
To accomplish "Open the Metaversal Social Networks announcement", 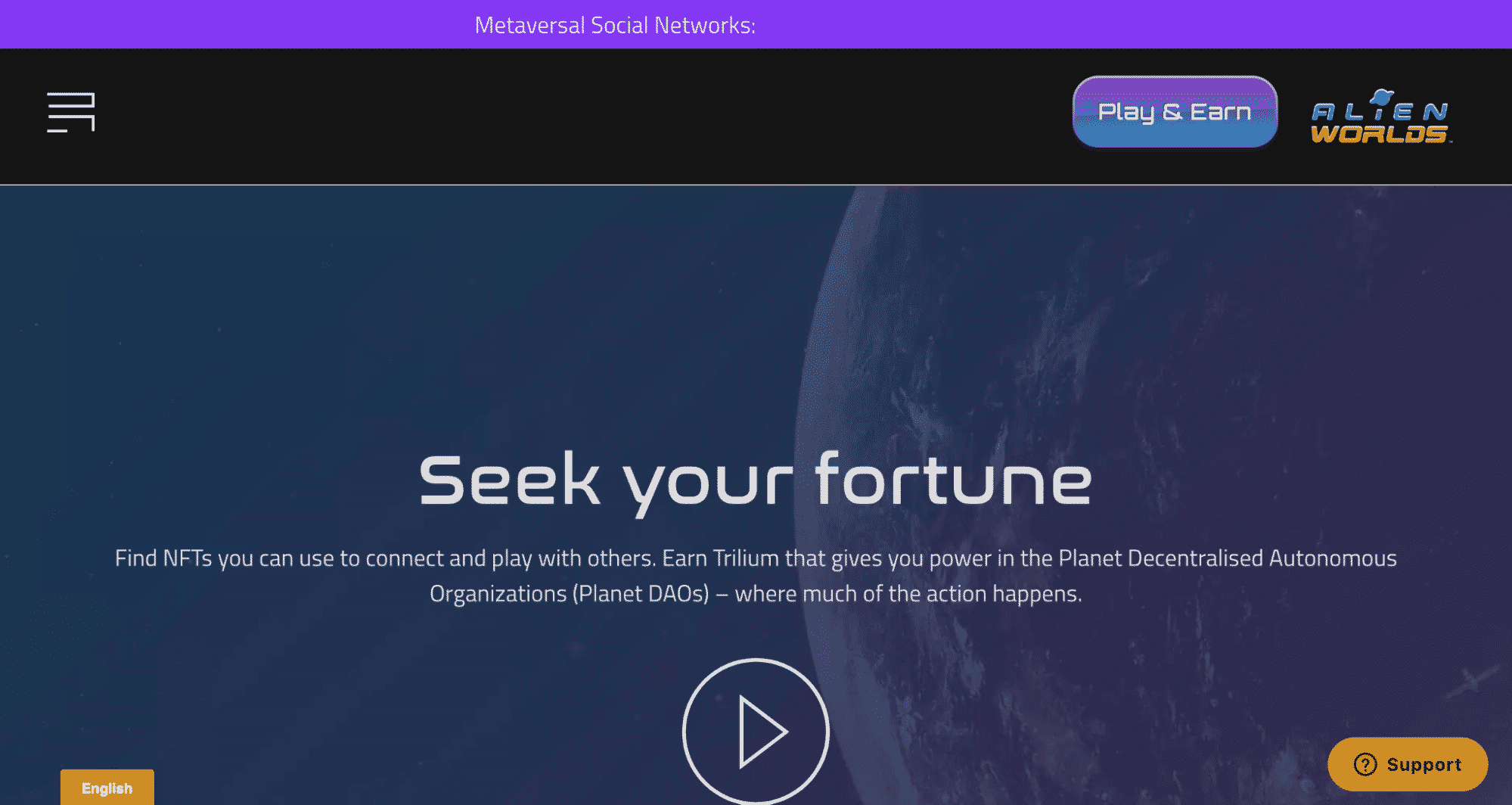I will tap(615, 25).
